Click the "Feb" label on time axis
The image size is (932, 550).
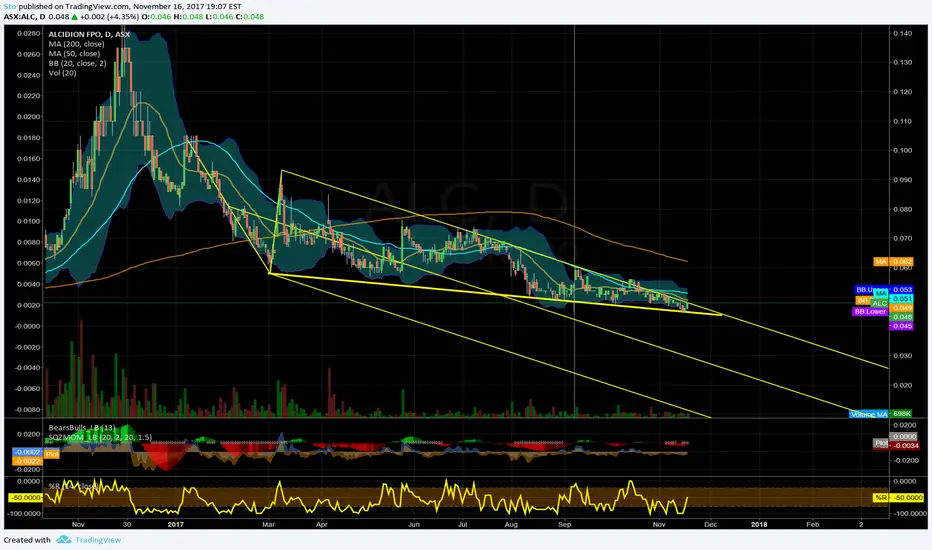813,524
